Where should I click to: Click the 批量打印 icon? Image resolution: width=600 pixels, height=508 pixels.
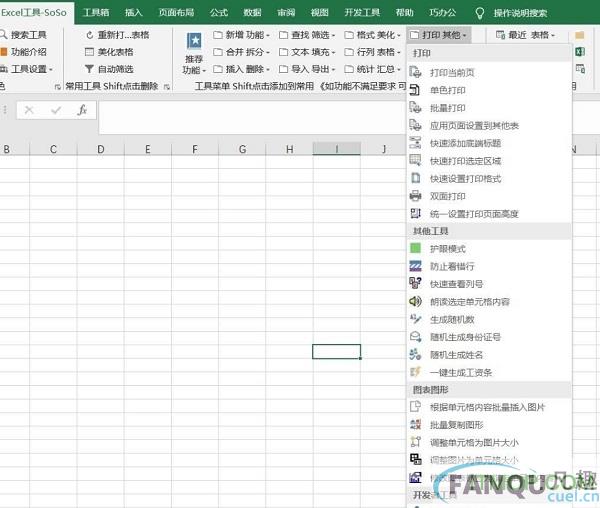coord(415,107)
